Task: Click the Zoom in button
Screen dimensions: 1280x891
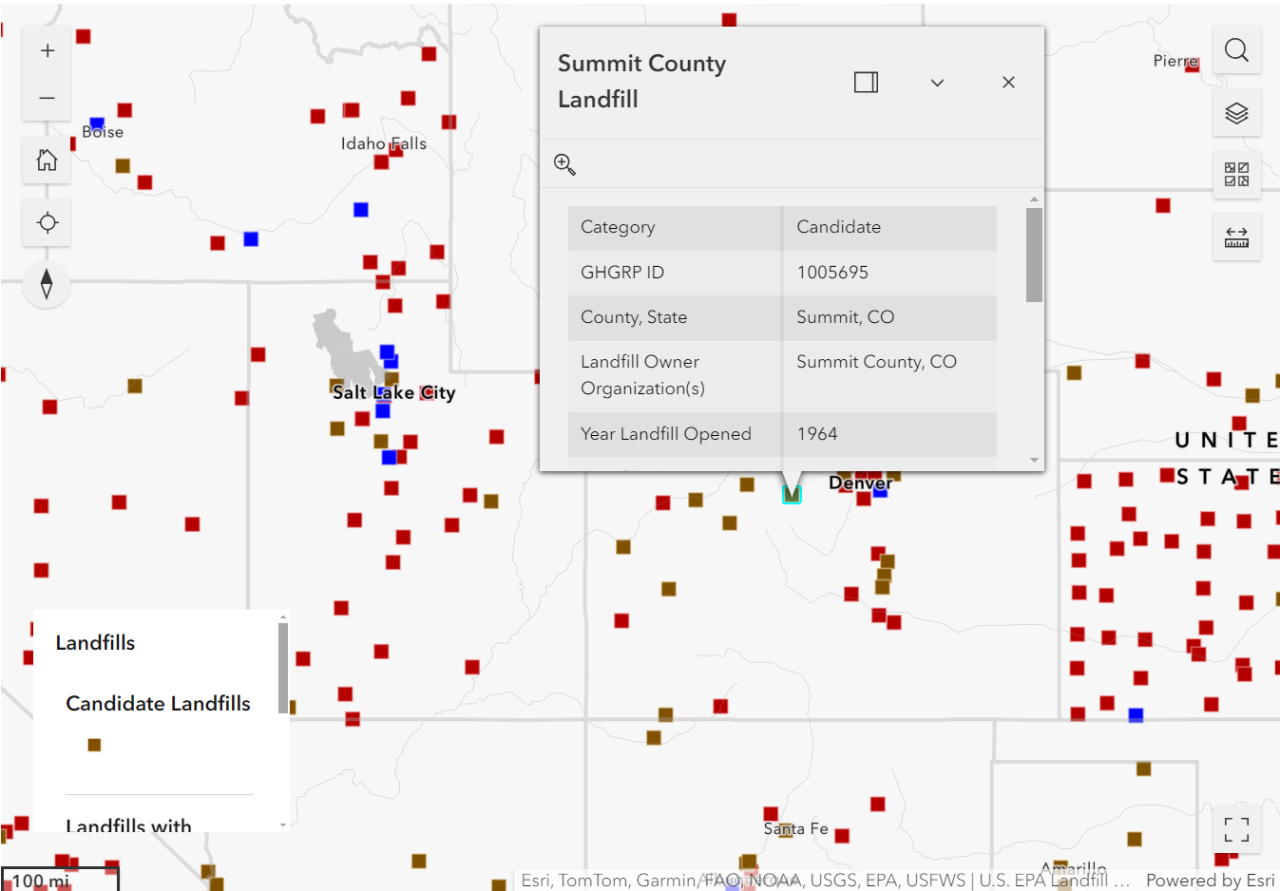Action: [46, 49]
